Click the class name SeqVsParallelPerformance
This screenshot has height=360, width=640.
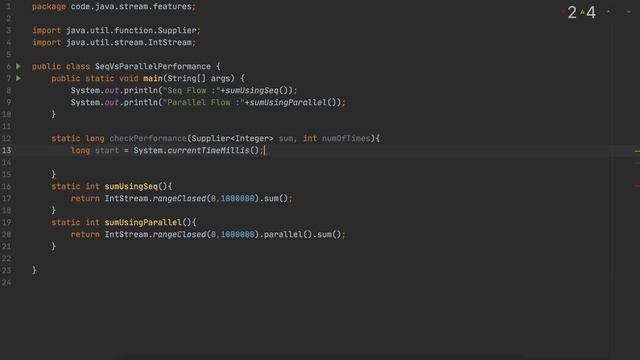(153, 66)
